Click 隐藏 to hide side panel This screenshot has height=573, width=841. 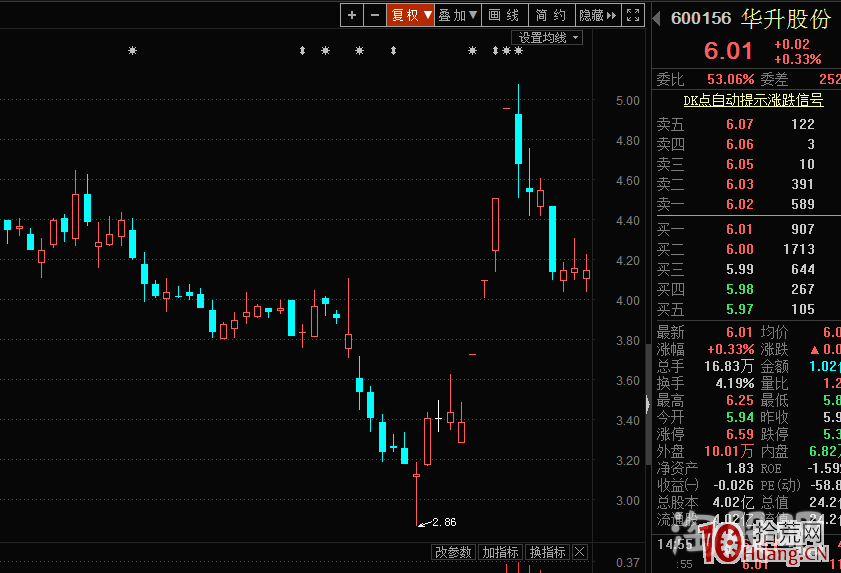[x=597, y=15]
